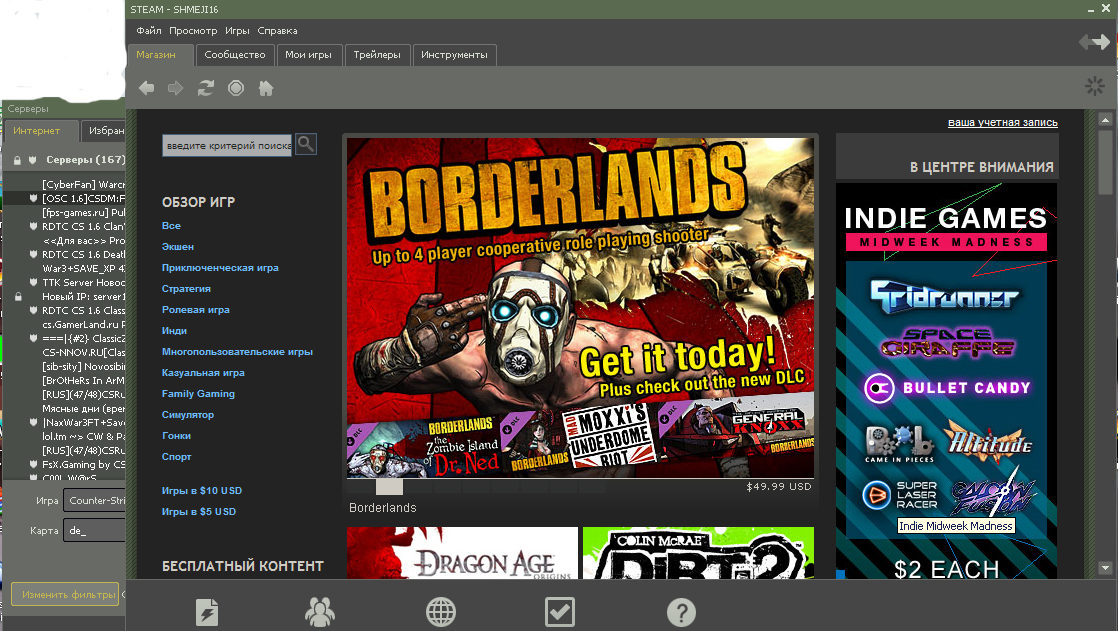Open Indie Games Midweek Madness banner

(x=946, y=380)
